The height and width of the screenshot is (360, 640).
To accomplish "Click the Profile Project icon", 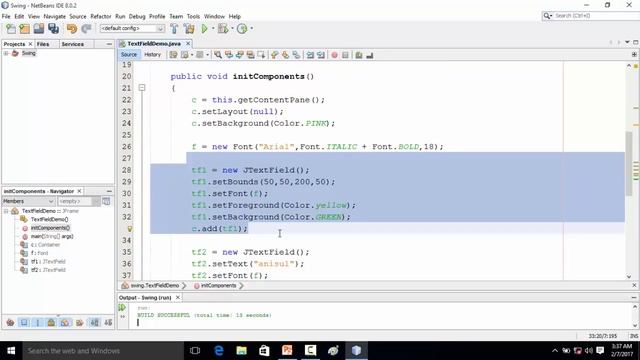I will pos(242,29).
